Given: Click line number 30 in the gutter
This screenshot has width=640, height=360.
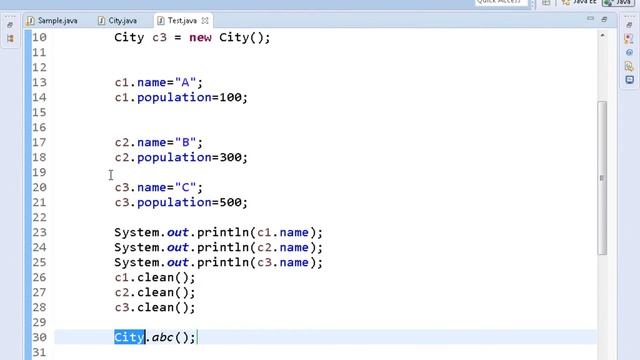Looking at the screenshot, I should [x=39, y=337].
